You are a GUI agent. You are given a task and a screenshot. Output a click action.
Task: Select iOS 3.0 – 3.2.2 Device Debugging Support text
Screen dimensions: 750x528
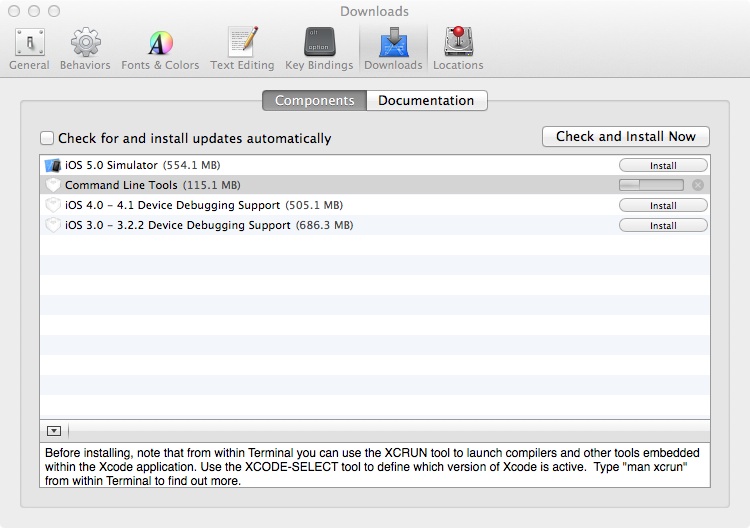[x=177, y=225]
